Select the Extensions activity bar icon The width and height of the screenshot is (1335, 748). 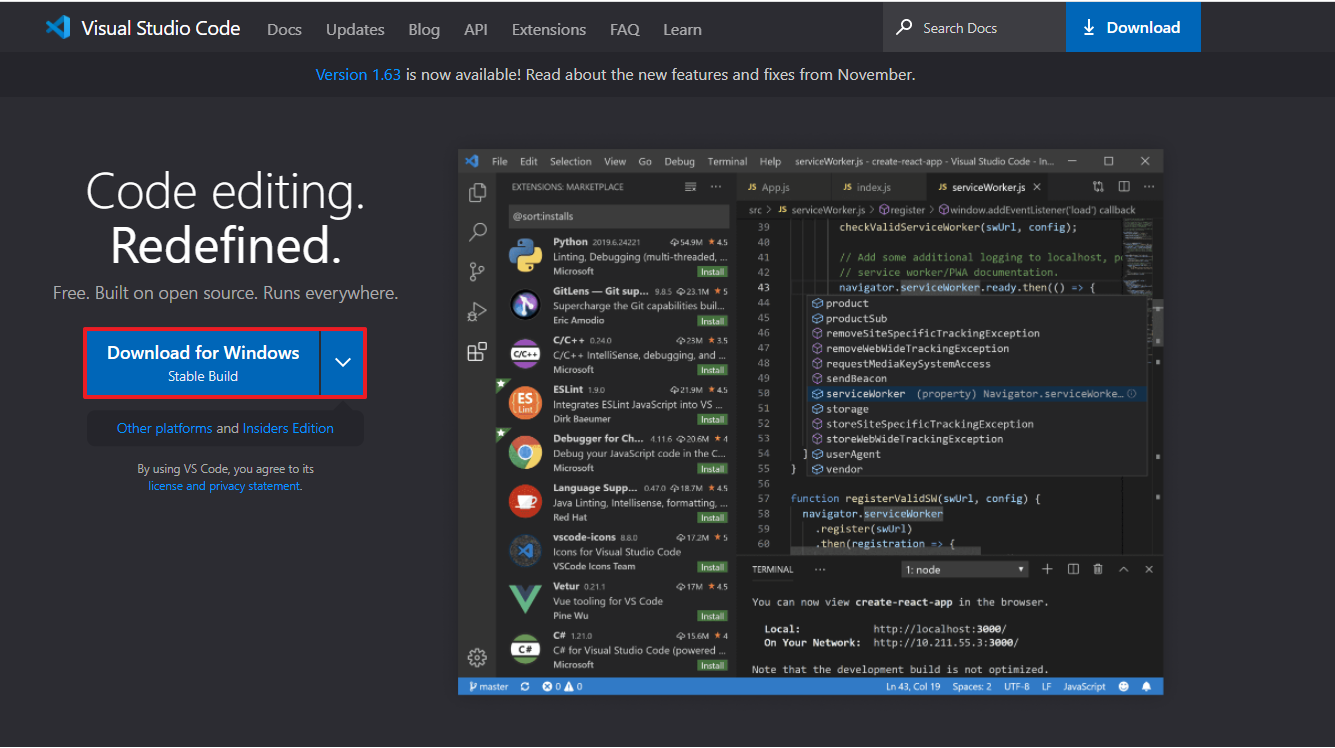click(477, 352)
